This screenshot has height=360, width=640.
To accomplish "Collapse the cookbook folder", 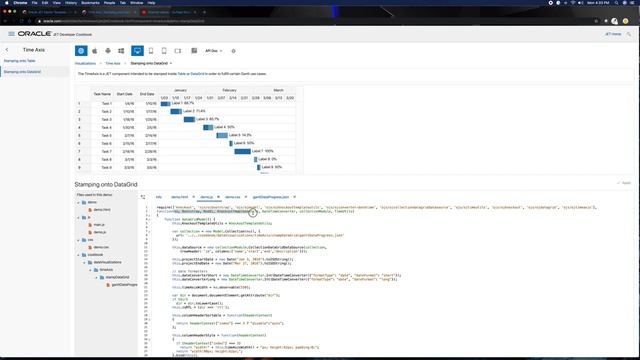I will 78,255.
